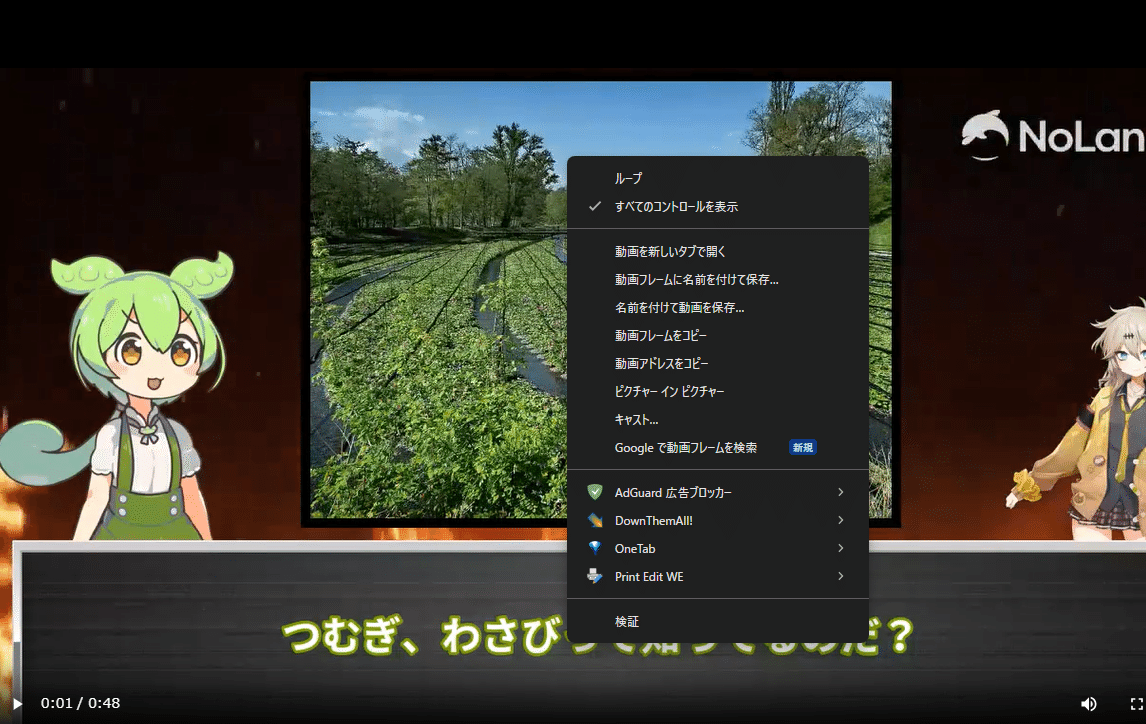
Task: Open 検証 from the context menu
Action: click(718, 622)
